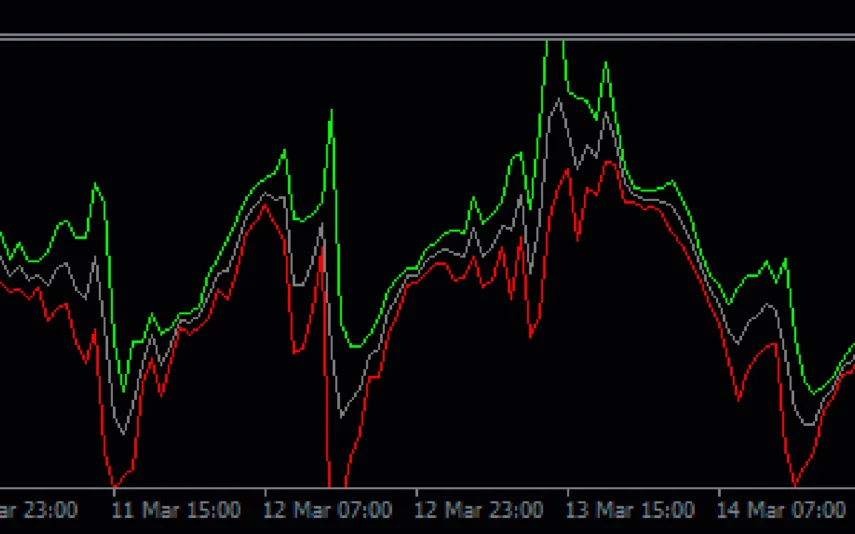
Task: Click the cut-off "23:00" label at left edge
Action: (38, 510)
